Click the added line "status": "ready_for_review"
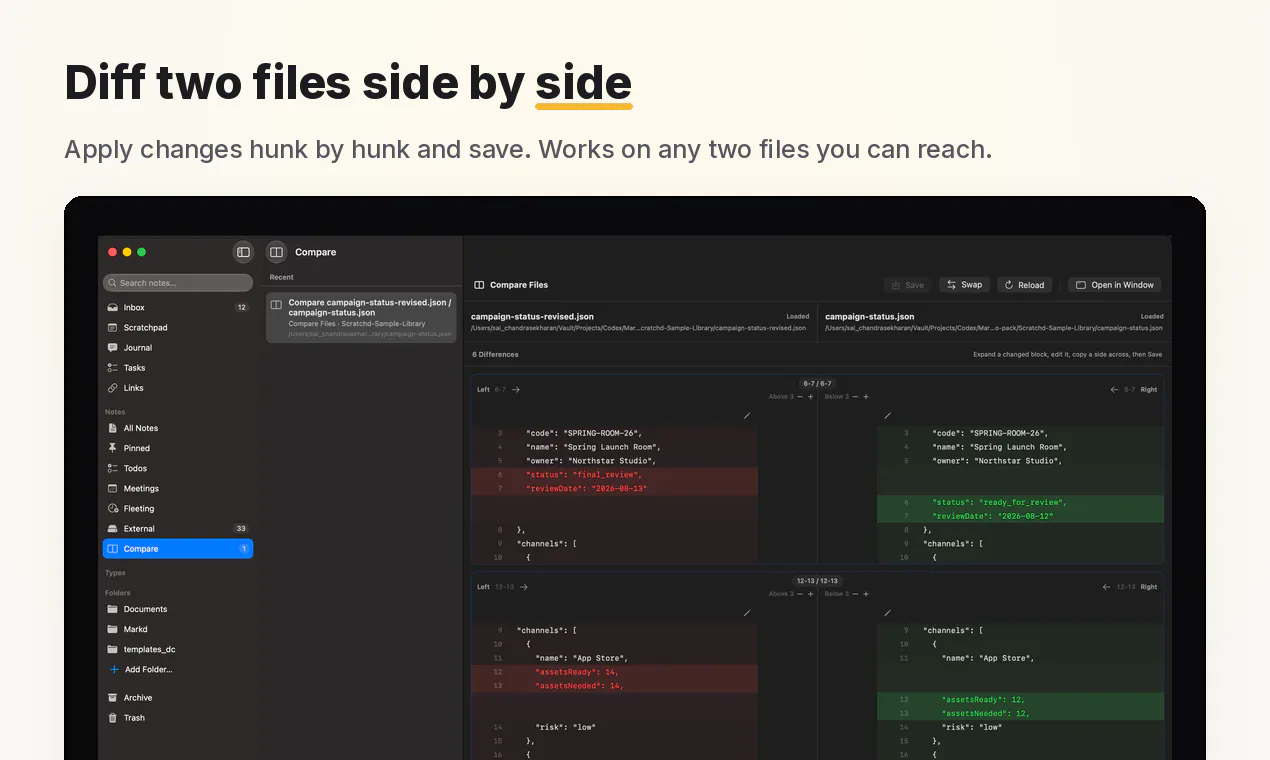The height and width of the screenshot is (760, 1270). tap(999, 502)
